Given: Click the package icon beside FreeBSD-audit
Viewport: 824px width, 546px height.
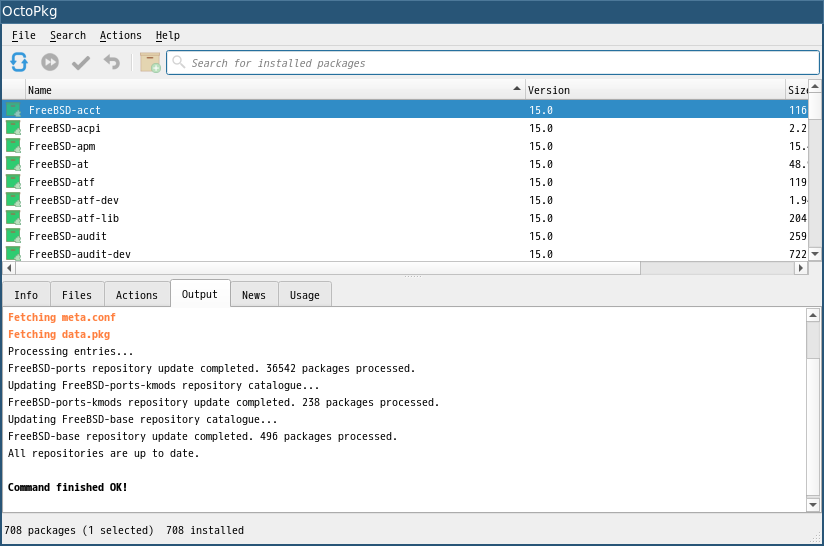Looking at the screenshot, I should [x=14, y=235].
